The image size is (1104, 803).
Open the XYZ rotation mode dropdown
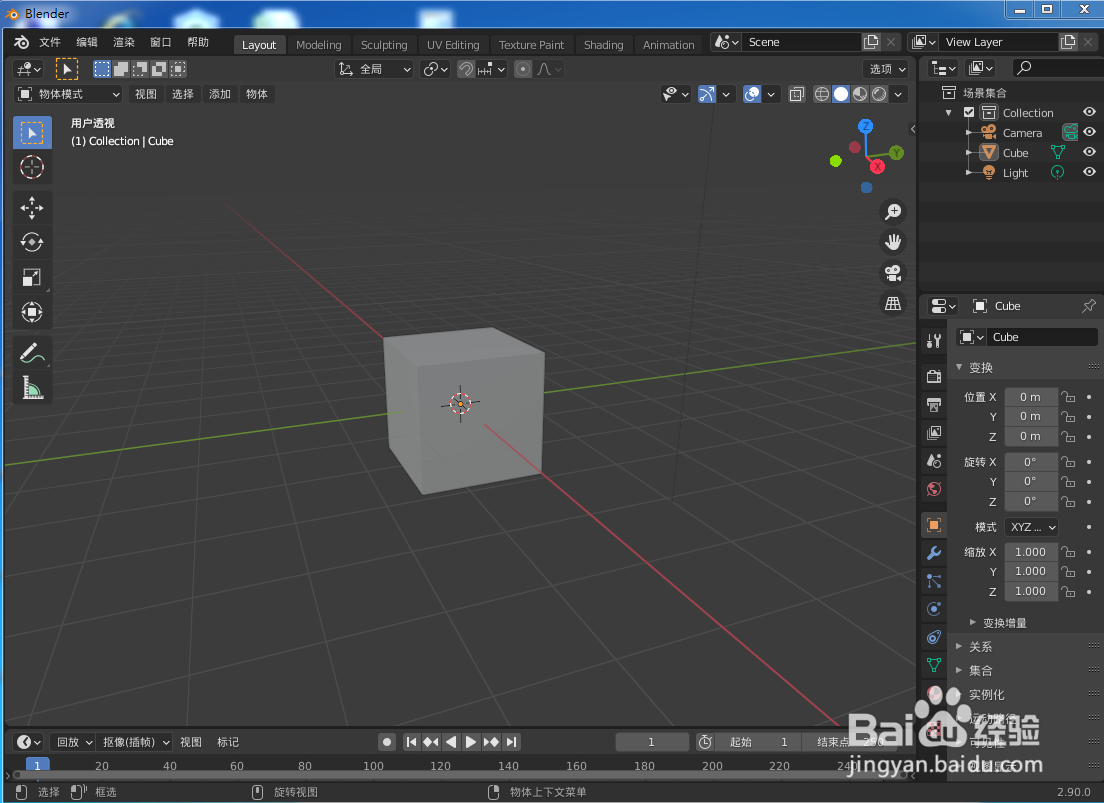(1031, 526)
